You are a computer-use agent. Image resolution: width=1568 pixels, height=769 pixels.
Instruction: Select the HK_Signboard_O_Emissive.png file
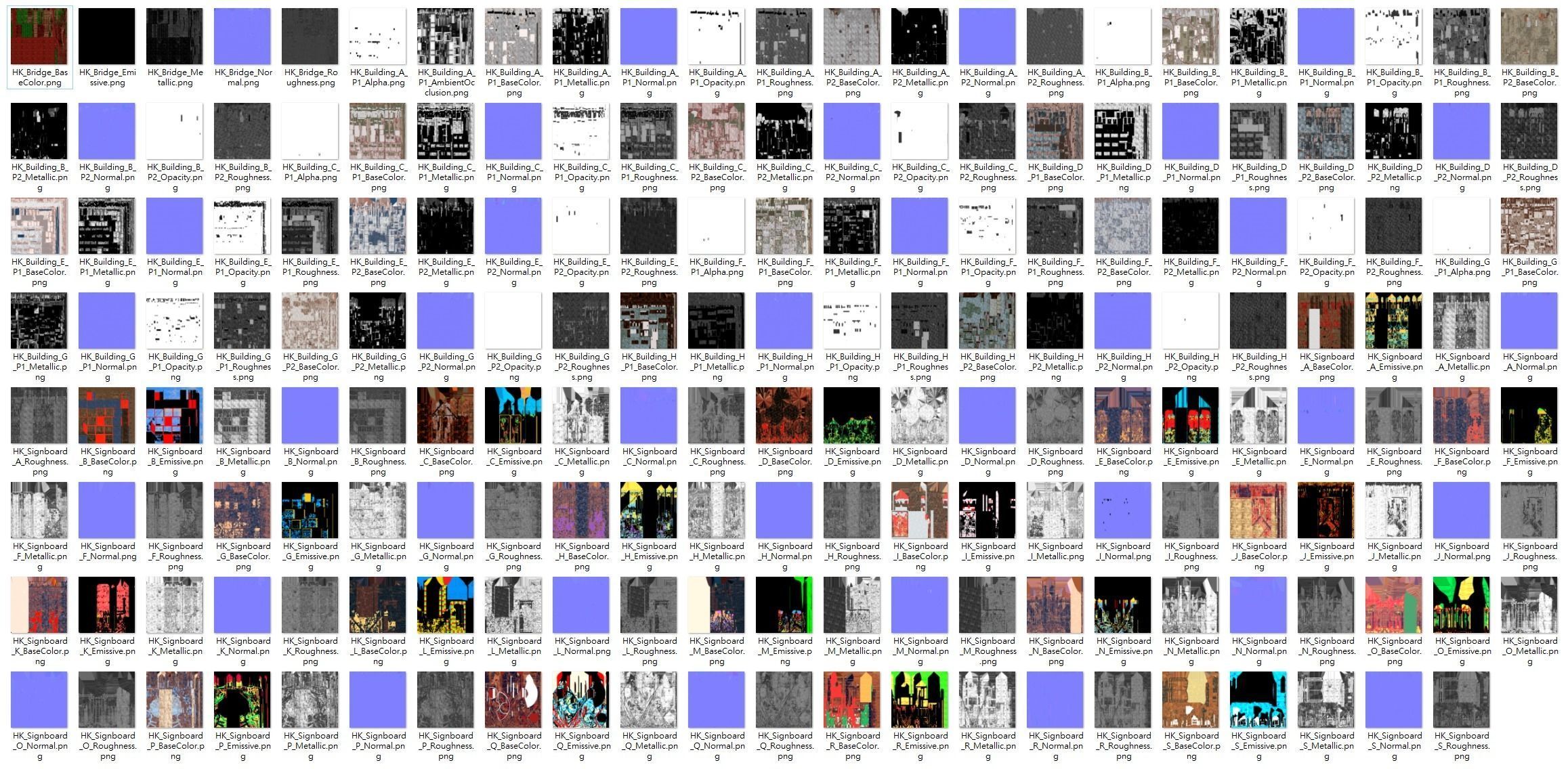click(1462, 605)
